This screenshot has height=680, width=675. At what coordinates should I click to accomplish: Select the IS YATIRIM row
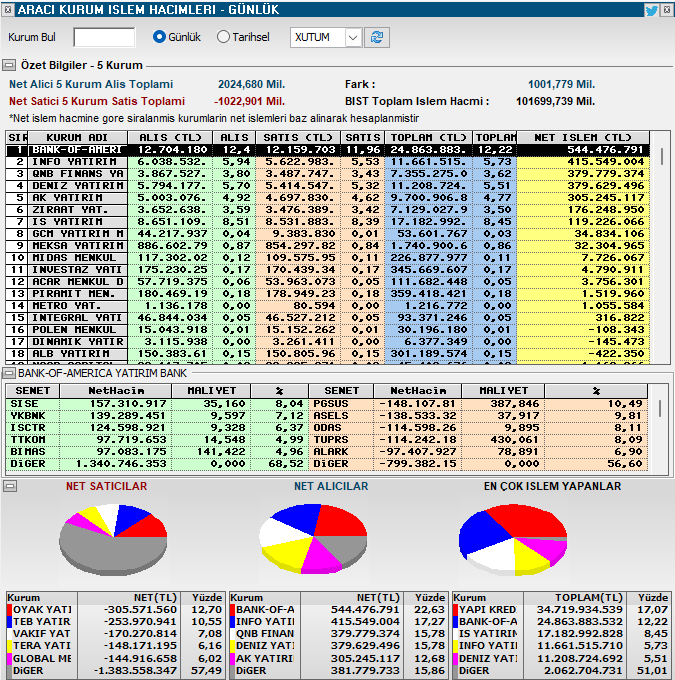[x=328, y=222]
